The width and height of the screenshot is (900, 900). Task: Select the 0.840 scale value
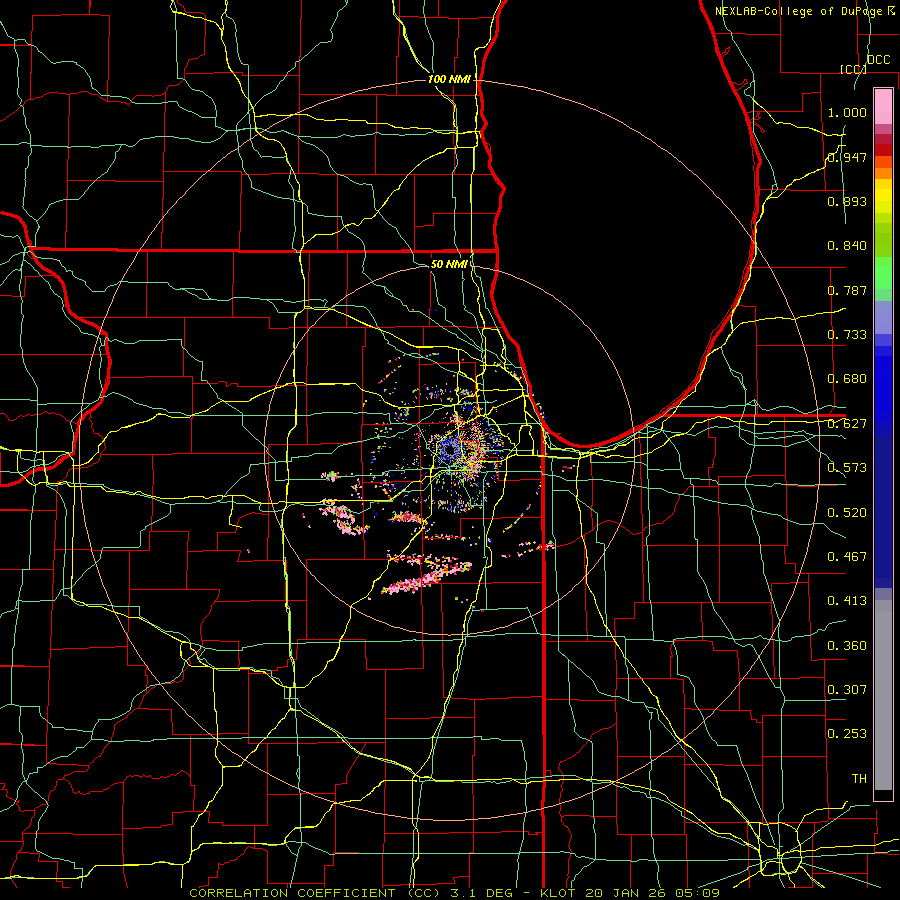tap(847, 246)
